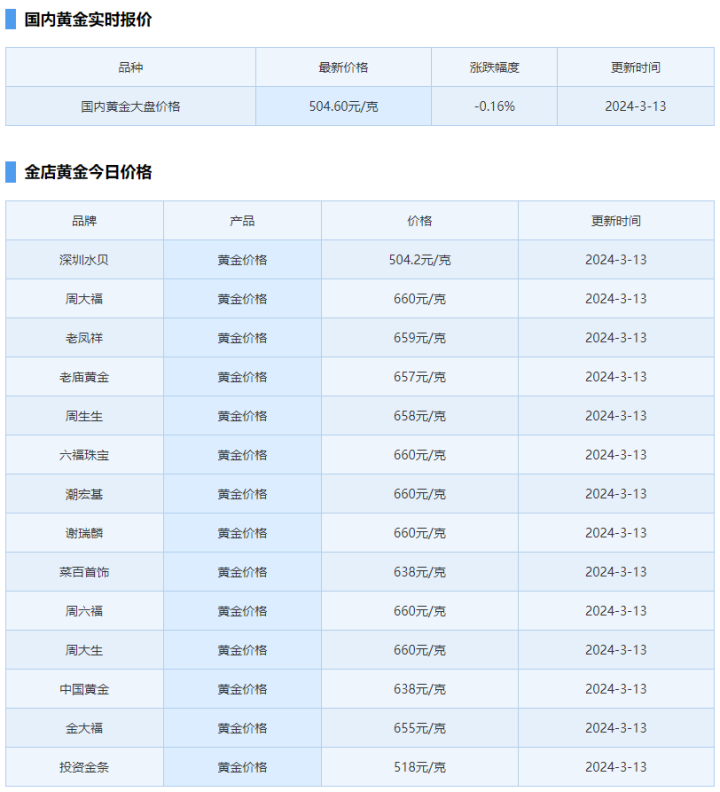The width and height of the screenshot is (720, 792).
Task: Select the 最新价格 column header
Action: pos(343,68)
